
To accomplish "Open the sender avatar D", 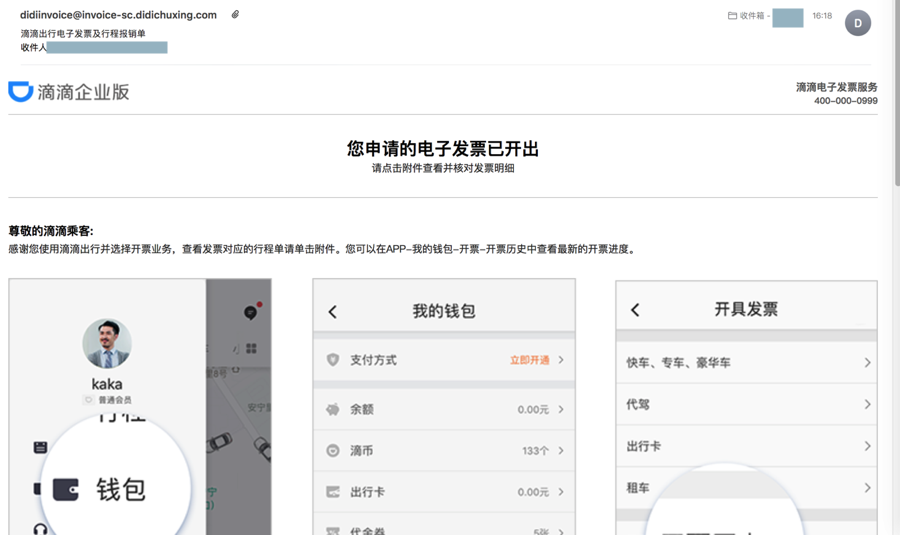I will [x=858, y=23].
